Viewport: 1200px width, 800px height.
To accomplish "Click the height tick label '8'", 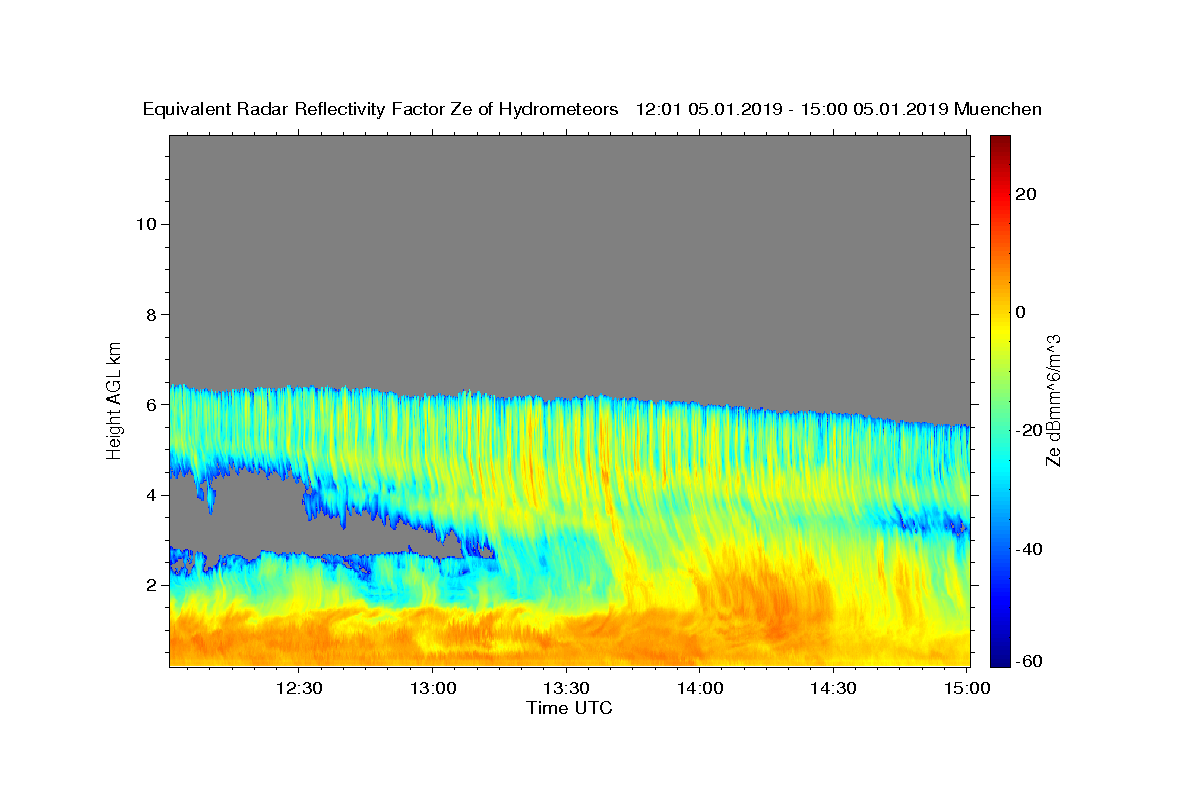I will [x=152, y=314].
